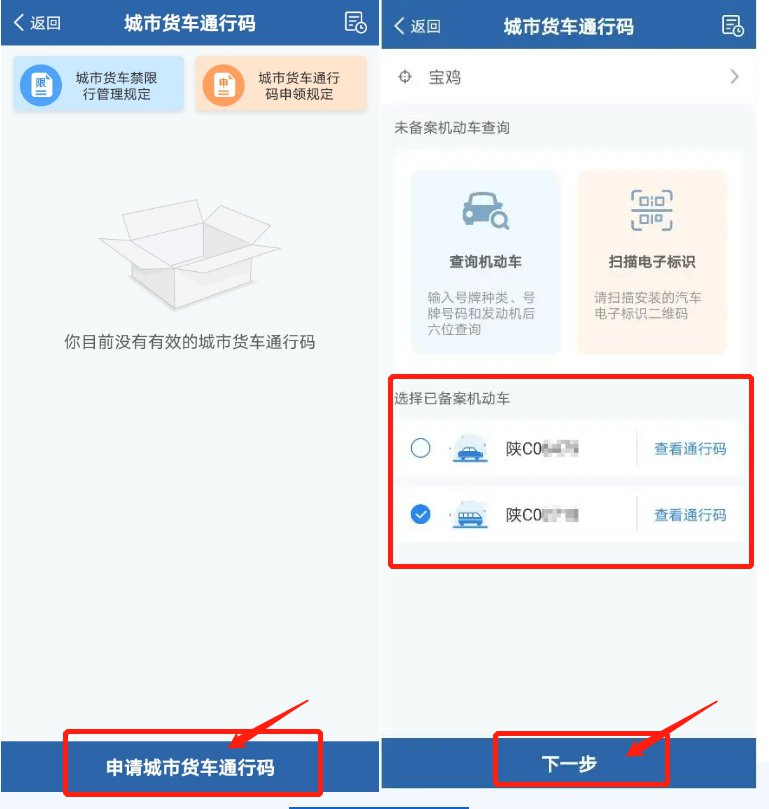Tap the blue 限 document icon
The height and width of the screenshot is (809, 769).
pos(41,85)
